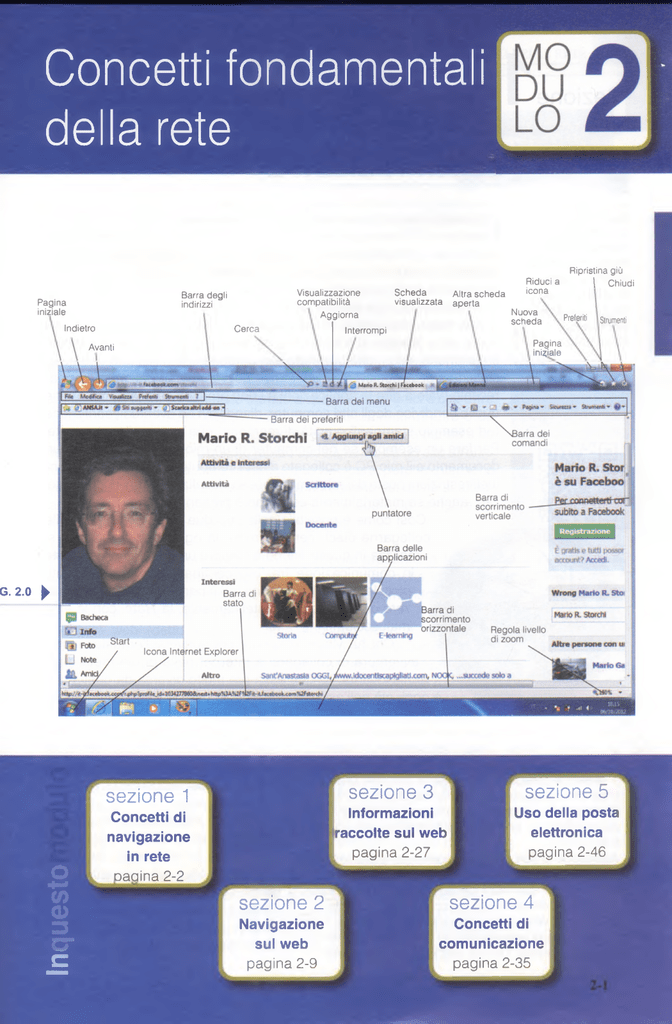Open the Siti suggeriti dropdown
The width and height of the screenshot is (672, 1024).
[136, 408]
